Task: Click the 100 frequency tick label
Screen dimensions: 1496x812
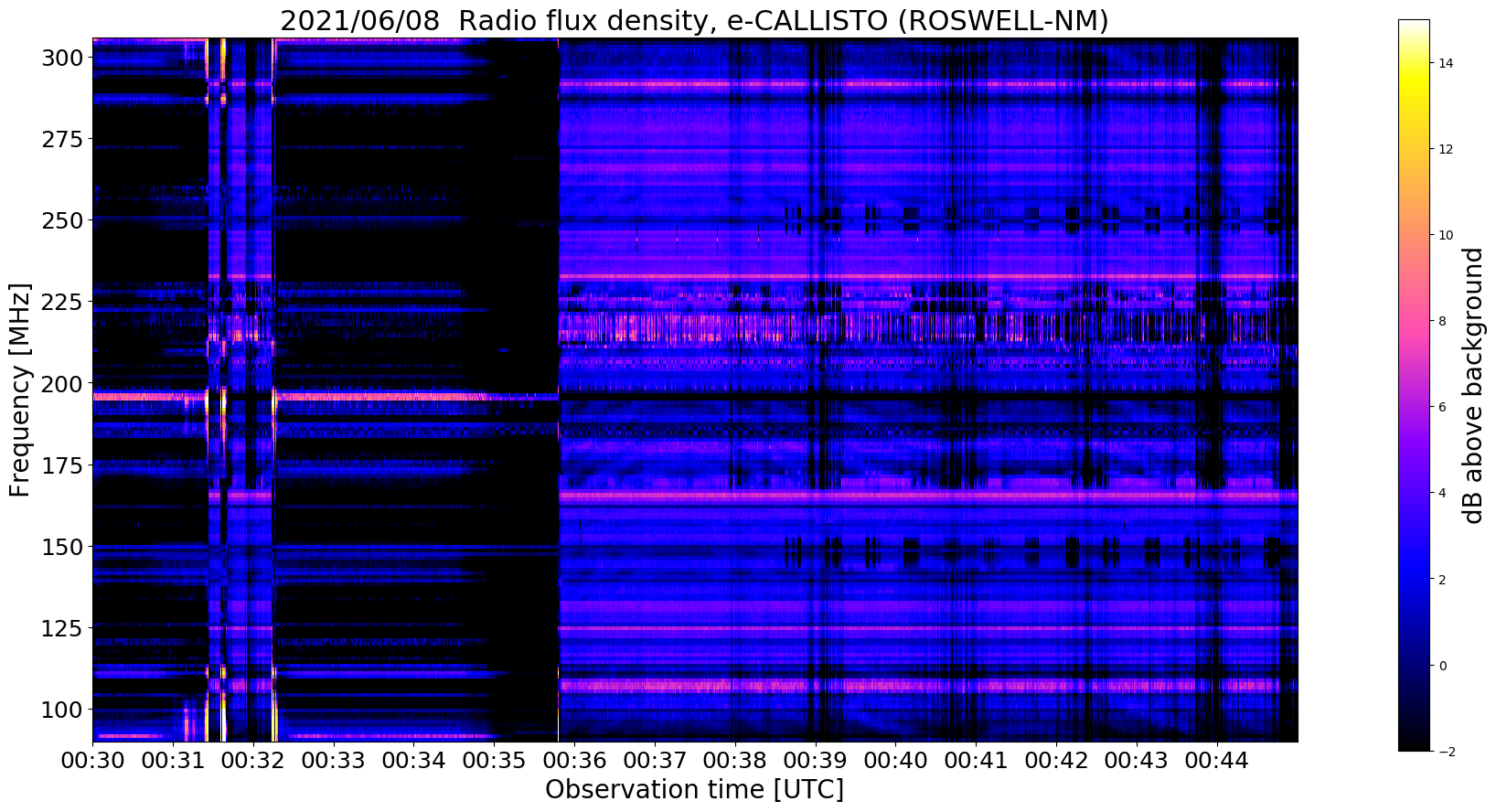Action: (62, 710)
